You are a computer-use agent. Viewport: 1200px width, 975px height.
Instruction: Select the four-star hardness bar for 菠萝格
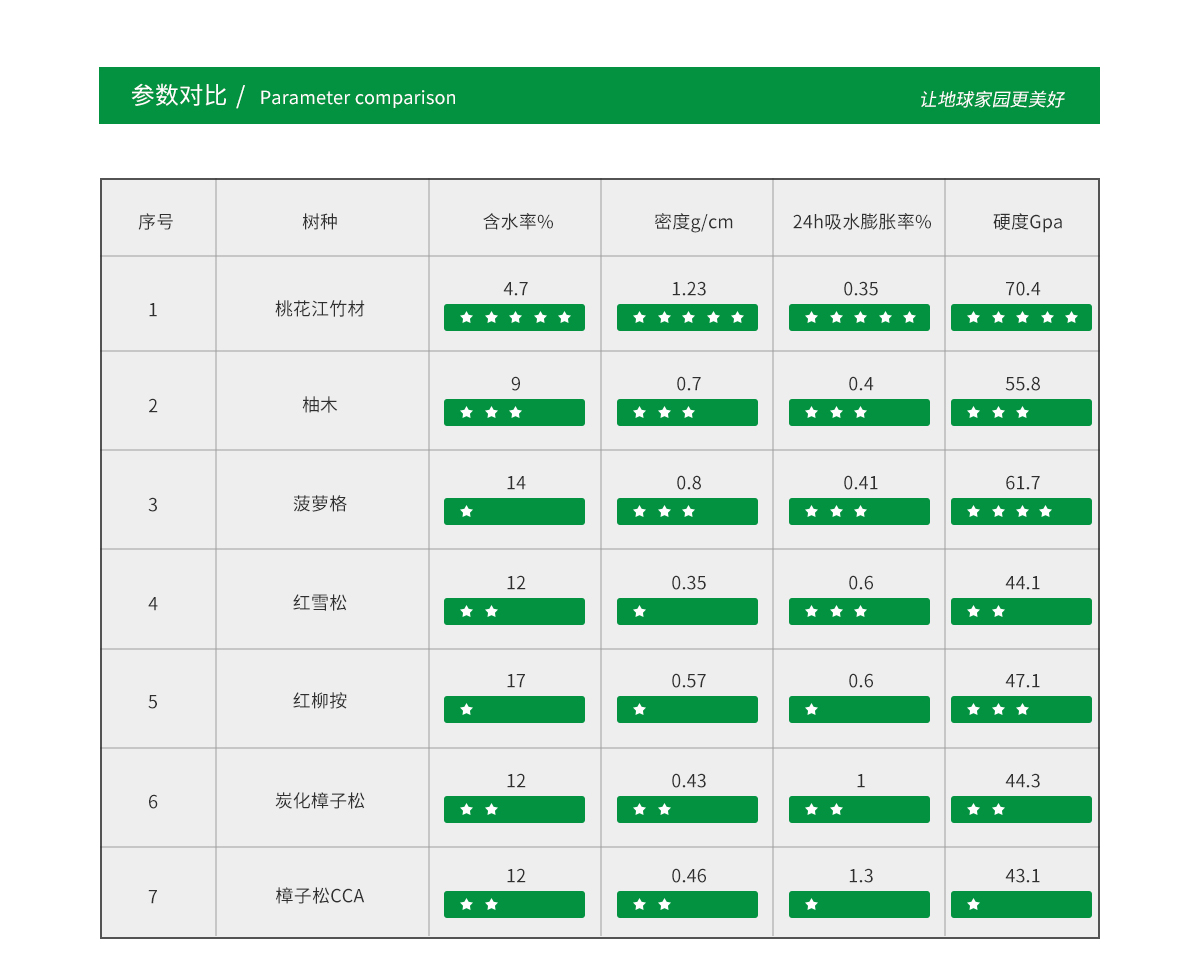coord(1021,511)
